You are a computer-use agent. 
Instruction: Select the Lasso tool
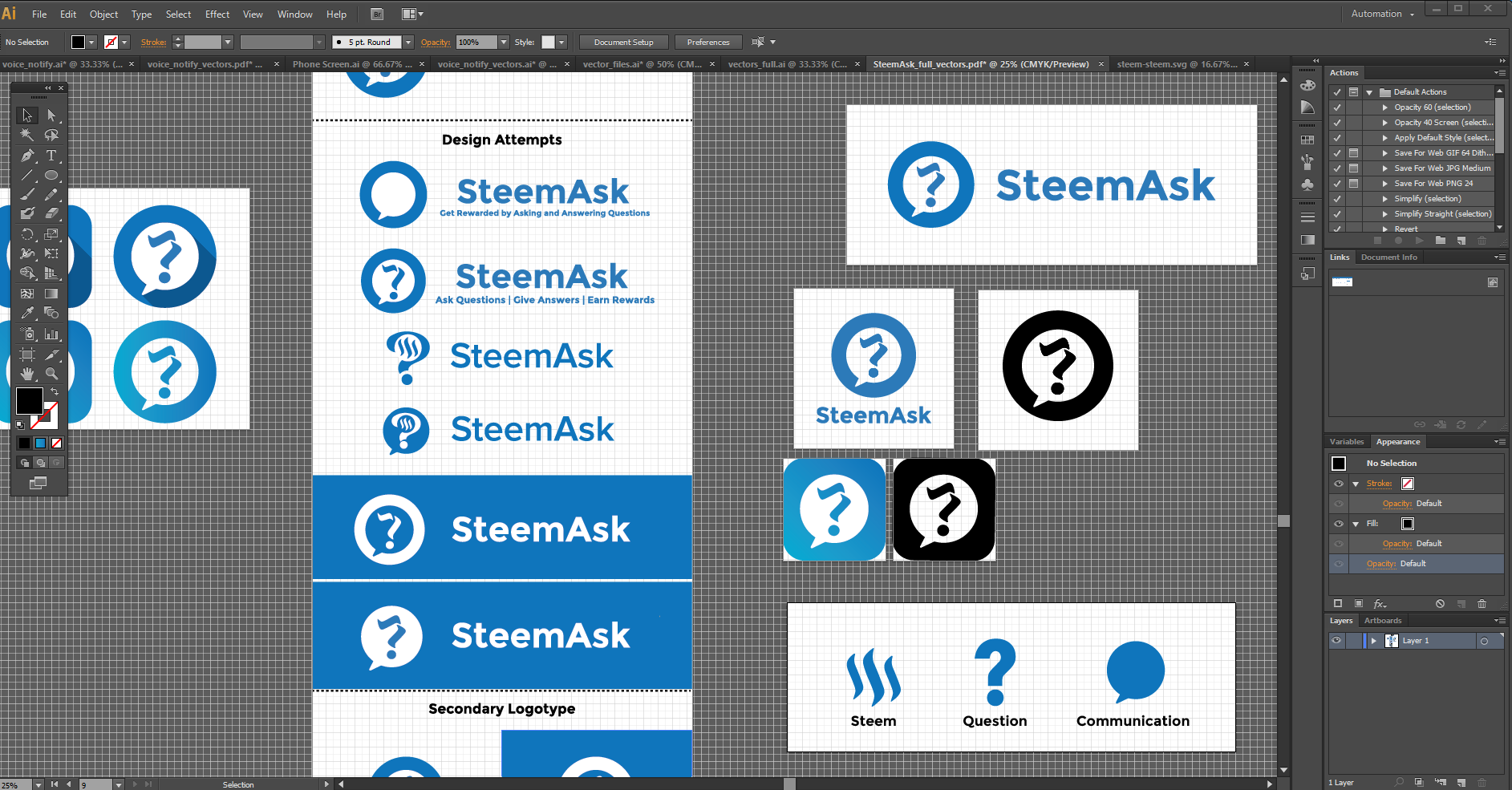[x=51, y=136]
